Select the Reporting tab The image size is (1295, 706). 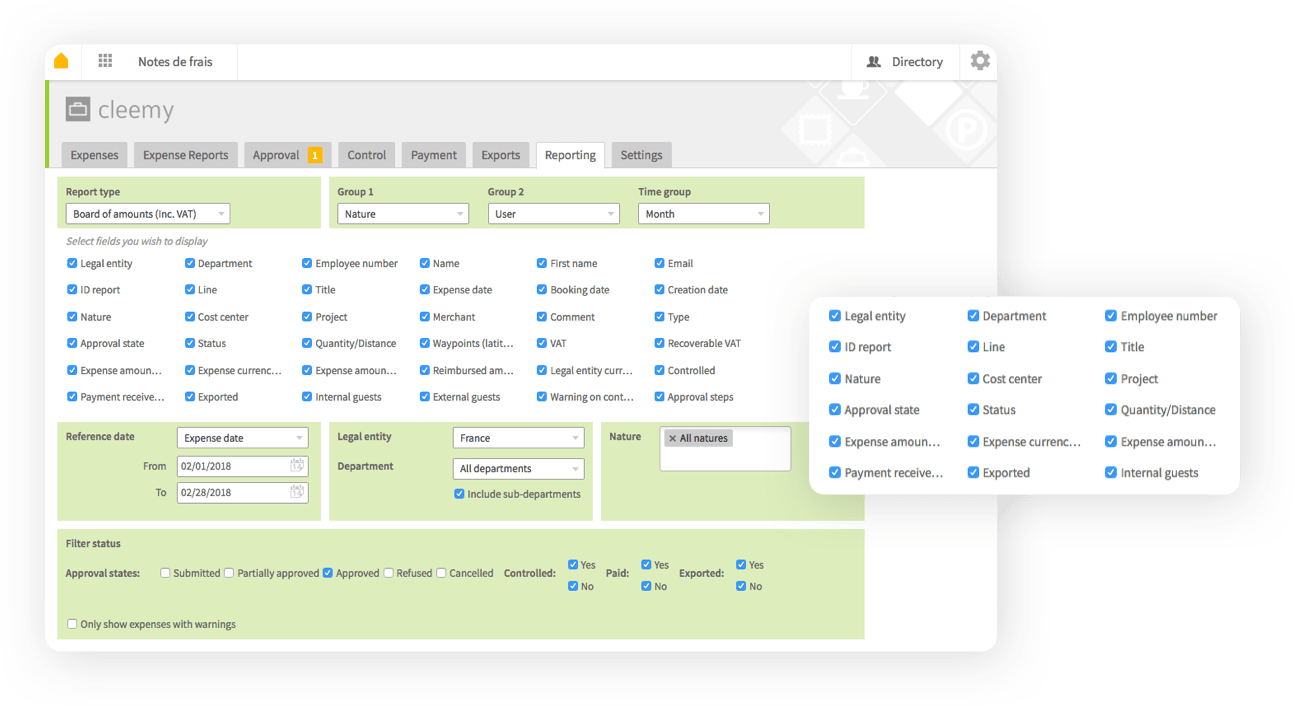click(571, 155)
